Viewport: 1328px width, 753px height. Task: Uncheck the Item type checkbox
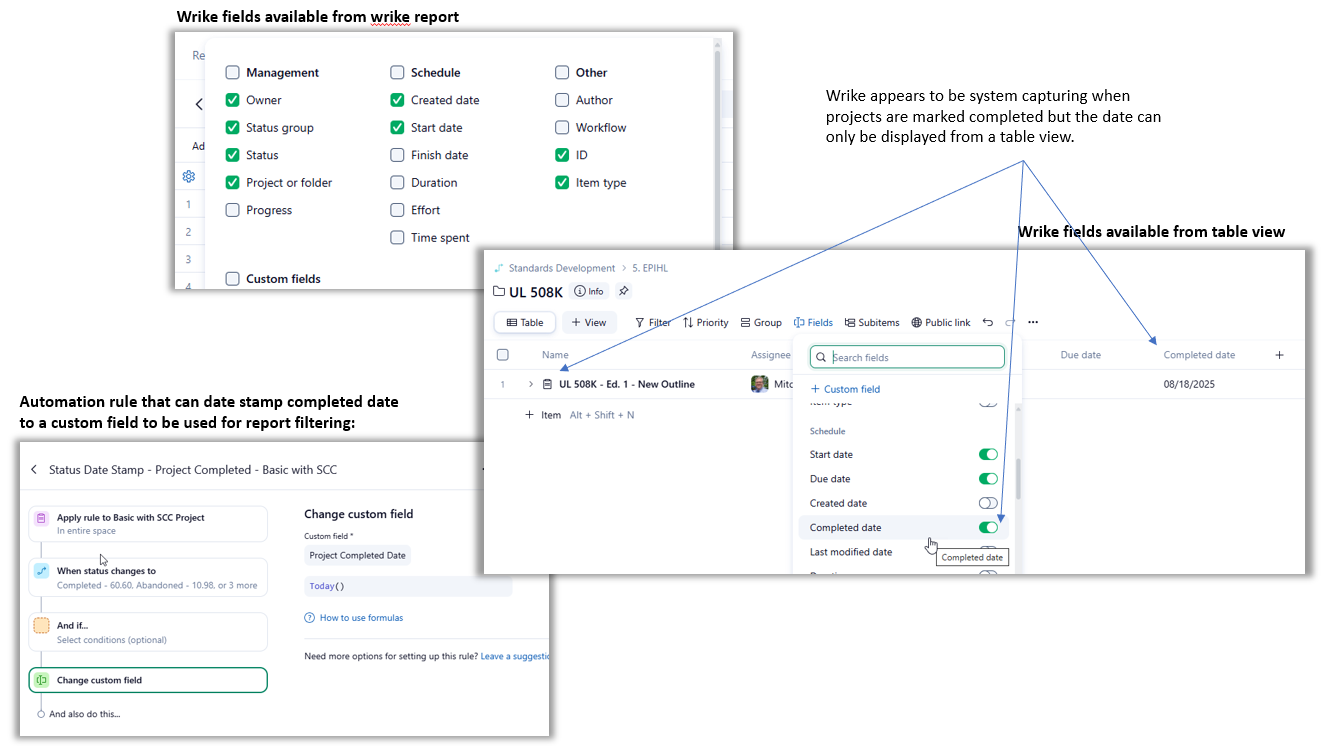tap(562, 183)
